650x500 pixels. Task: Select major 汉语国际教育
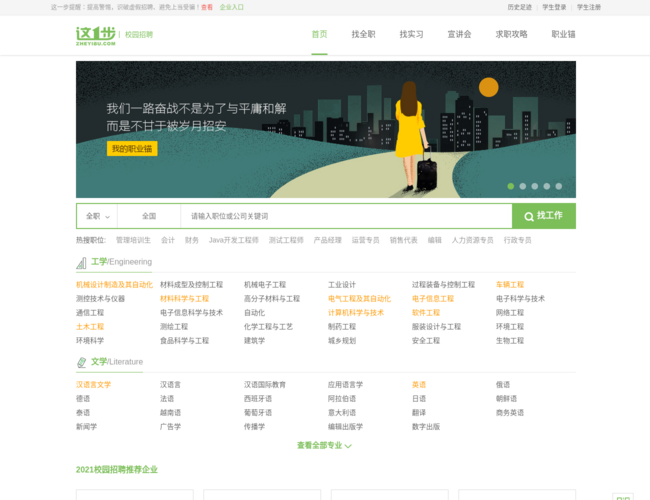click(x=265, y=385)
